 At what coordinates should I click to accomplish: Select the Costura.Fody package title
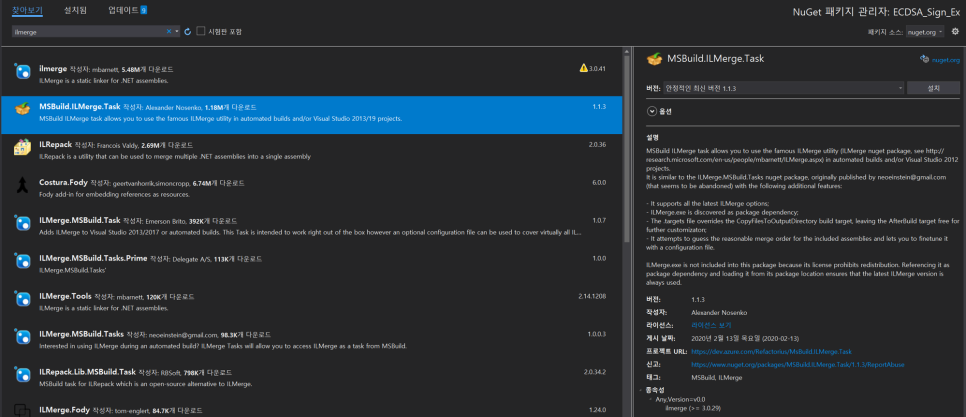pos(63,183)
